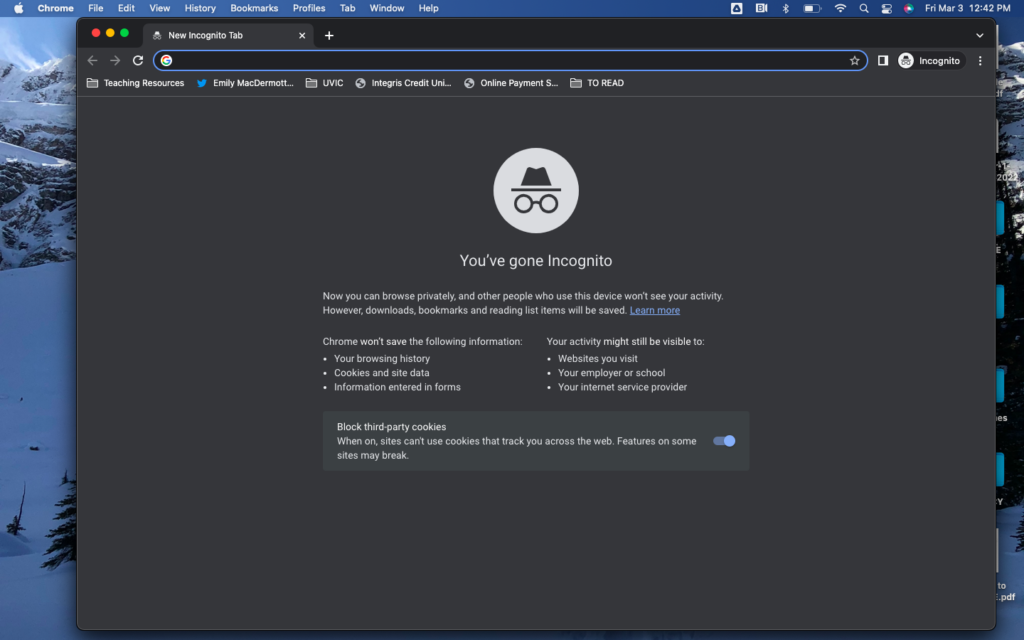Click the address bar input field
The width and height of the screenshot is (1024, 640).
click(x=509, y=61)
